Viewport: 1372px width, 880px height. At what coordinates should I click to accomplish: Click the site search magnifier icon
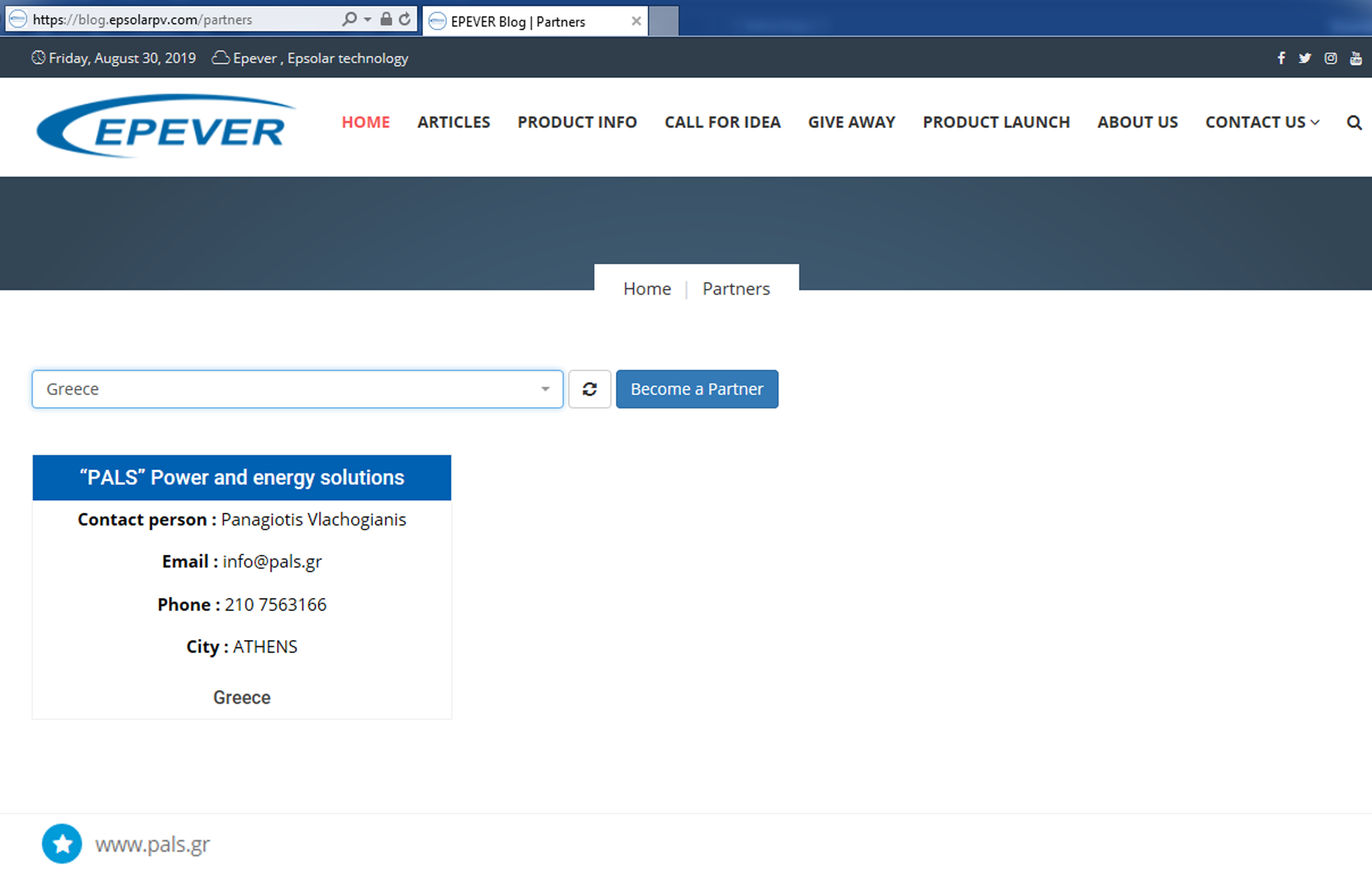[x=1354, y=122]
